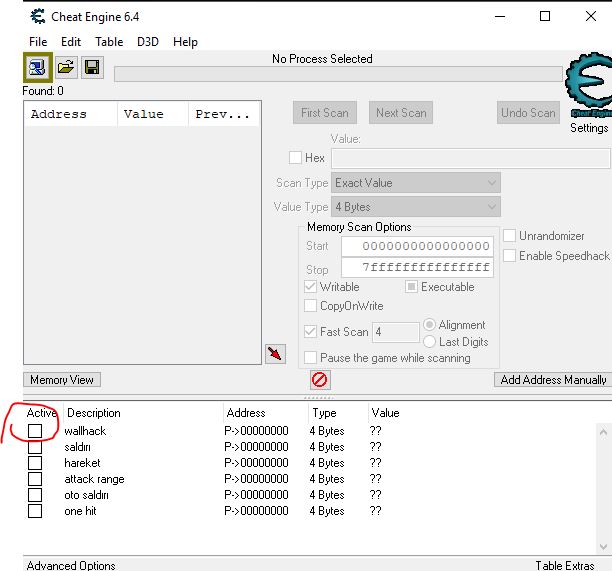Toggle the Fast Scan checkbox

pyautogui.click(x=310, y=332)
